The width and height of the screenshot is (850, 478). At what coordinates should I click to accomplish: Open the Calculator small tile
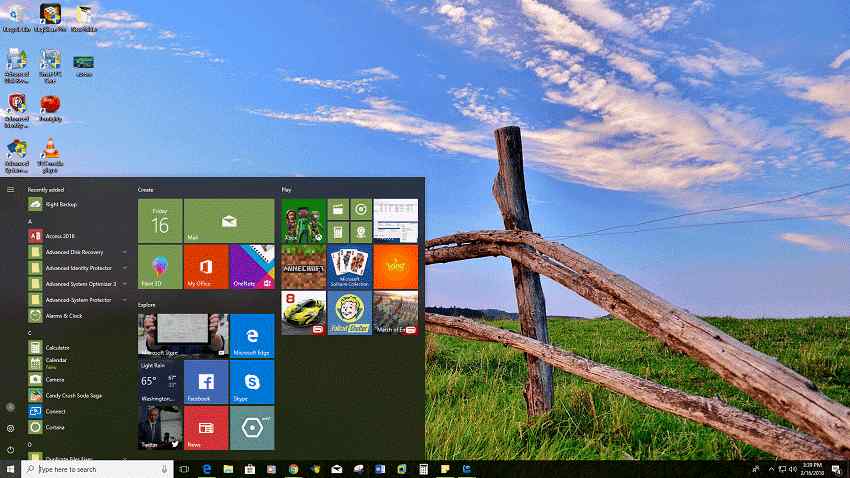[338, 232]
